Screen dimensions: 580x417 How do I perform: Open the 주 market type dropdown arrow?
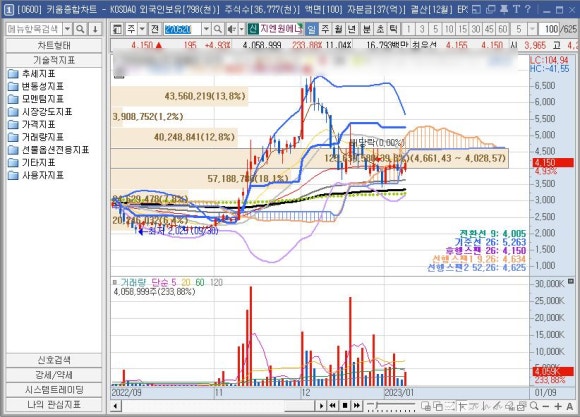tap(142, 29)
